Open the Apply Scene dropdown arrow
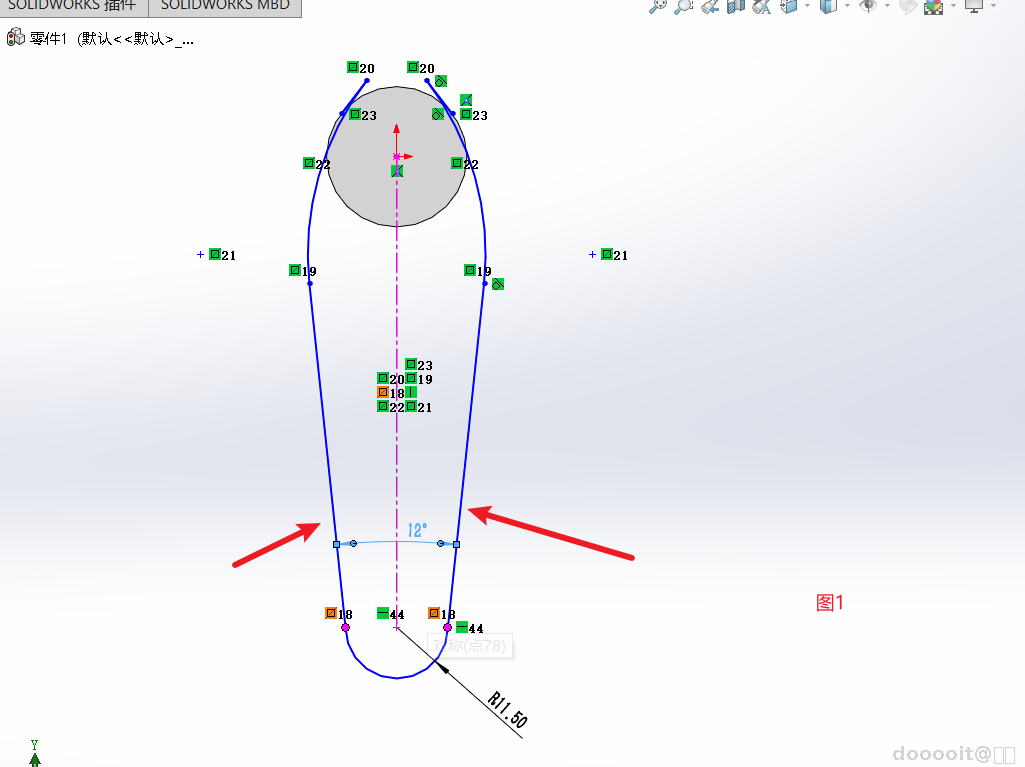Image resolution: width=1025 pixels, height=767 pixels. coord(953,5)
